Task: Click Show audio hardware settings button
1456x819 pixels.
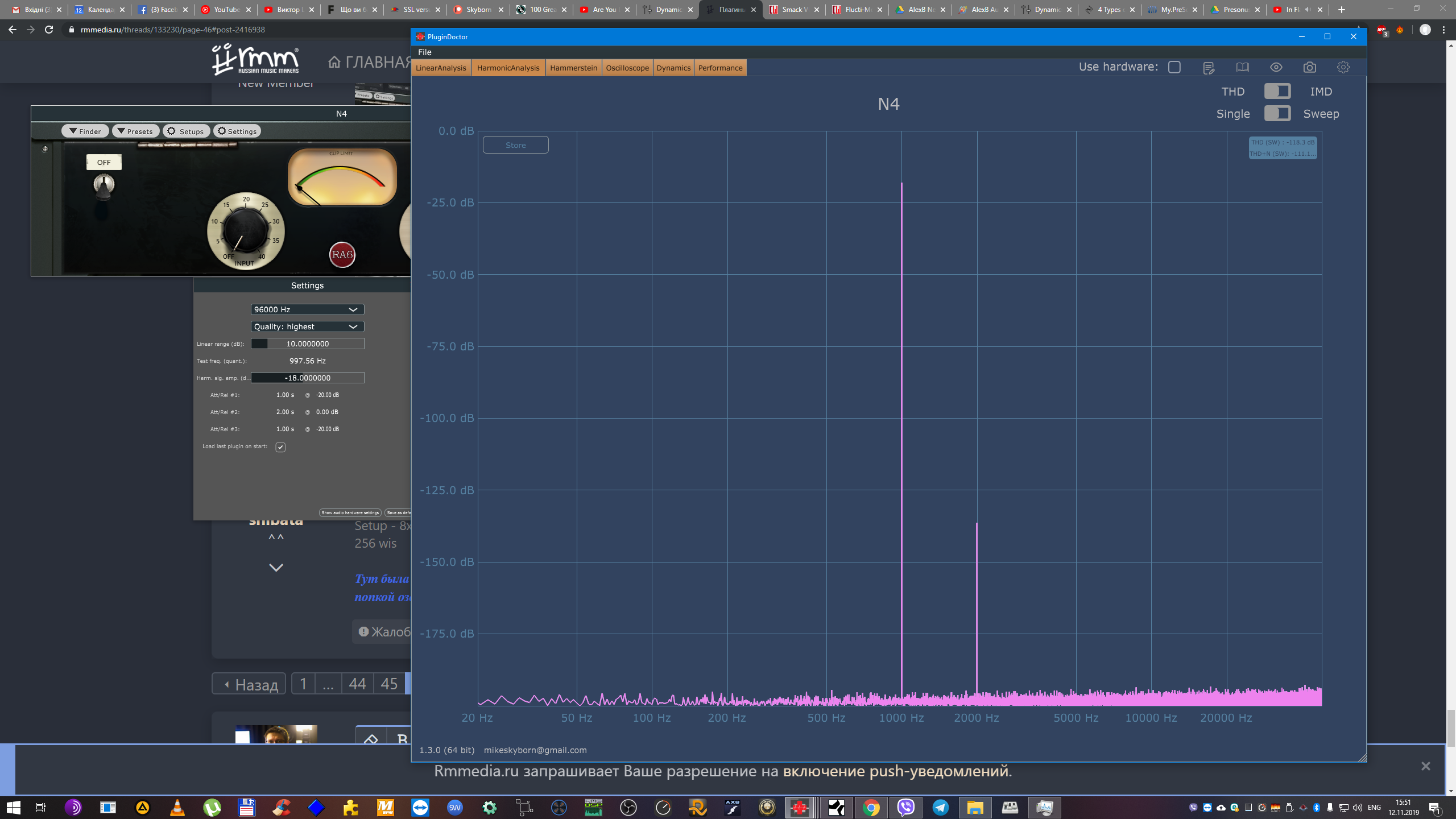Action: pos(350,512)
